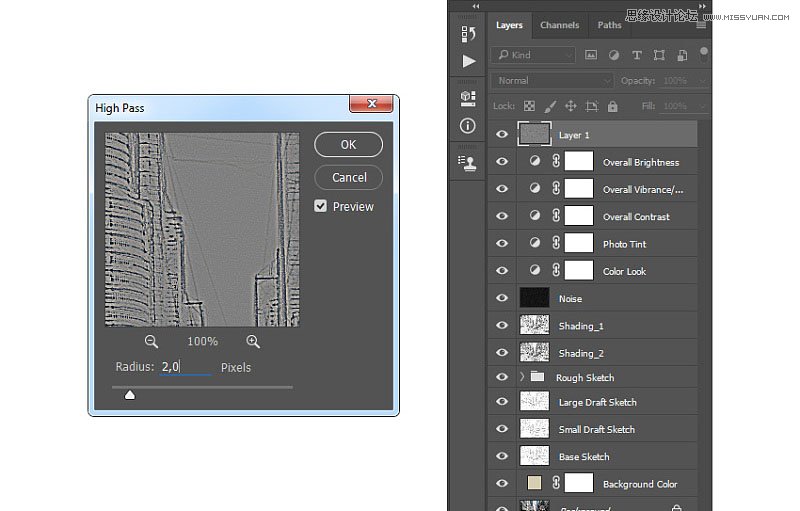This screenshot has width=800, height=511.
Task: Hide Background Color layer eye
Action: pyautogui.click(x=502, y=483)
